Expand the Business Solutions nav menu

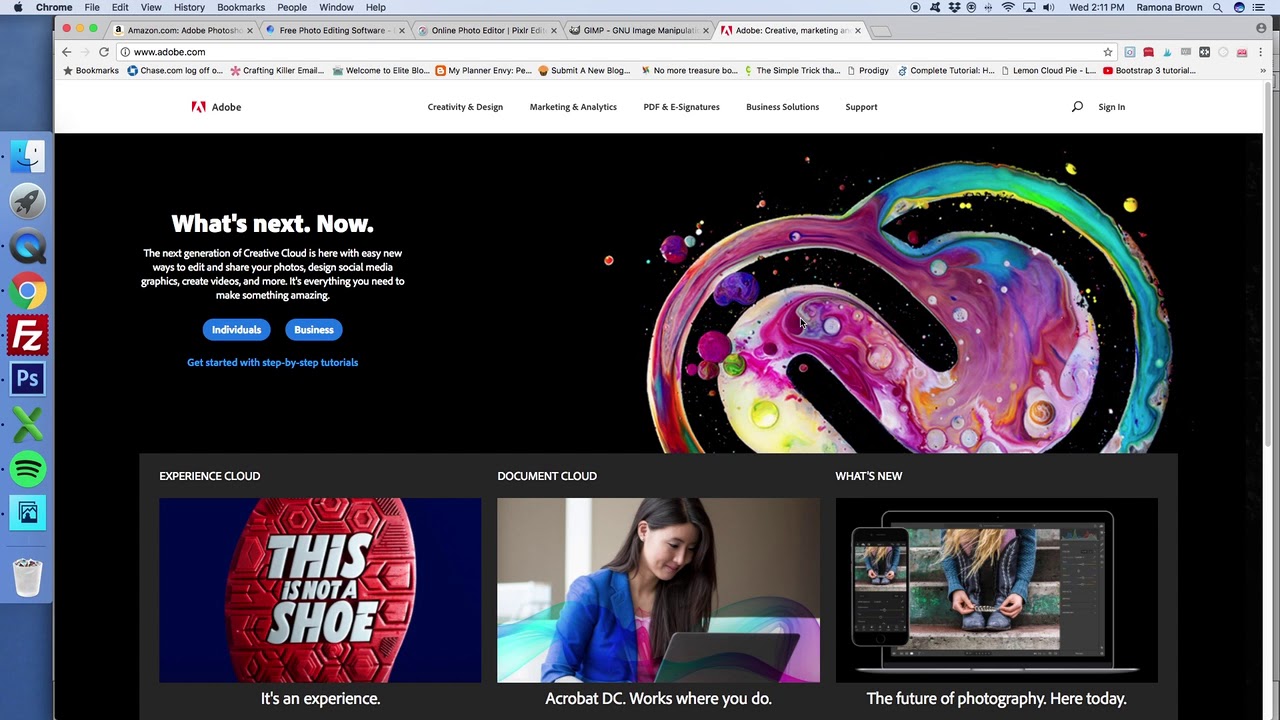point(782,107)
